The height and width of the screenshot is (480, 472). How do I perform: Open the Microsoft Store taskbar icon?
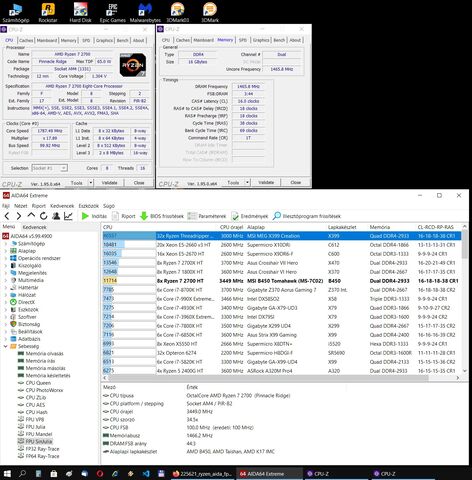(x=54, y=473)
